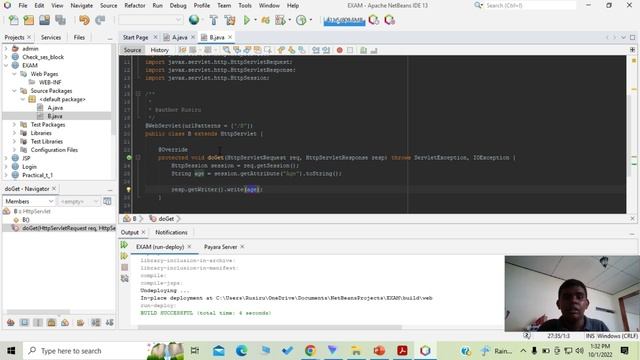This screenshot has width=640, height=360.
Task: Toggle Show Fields filter in Navigator
Action: coord(24,322)
